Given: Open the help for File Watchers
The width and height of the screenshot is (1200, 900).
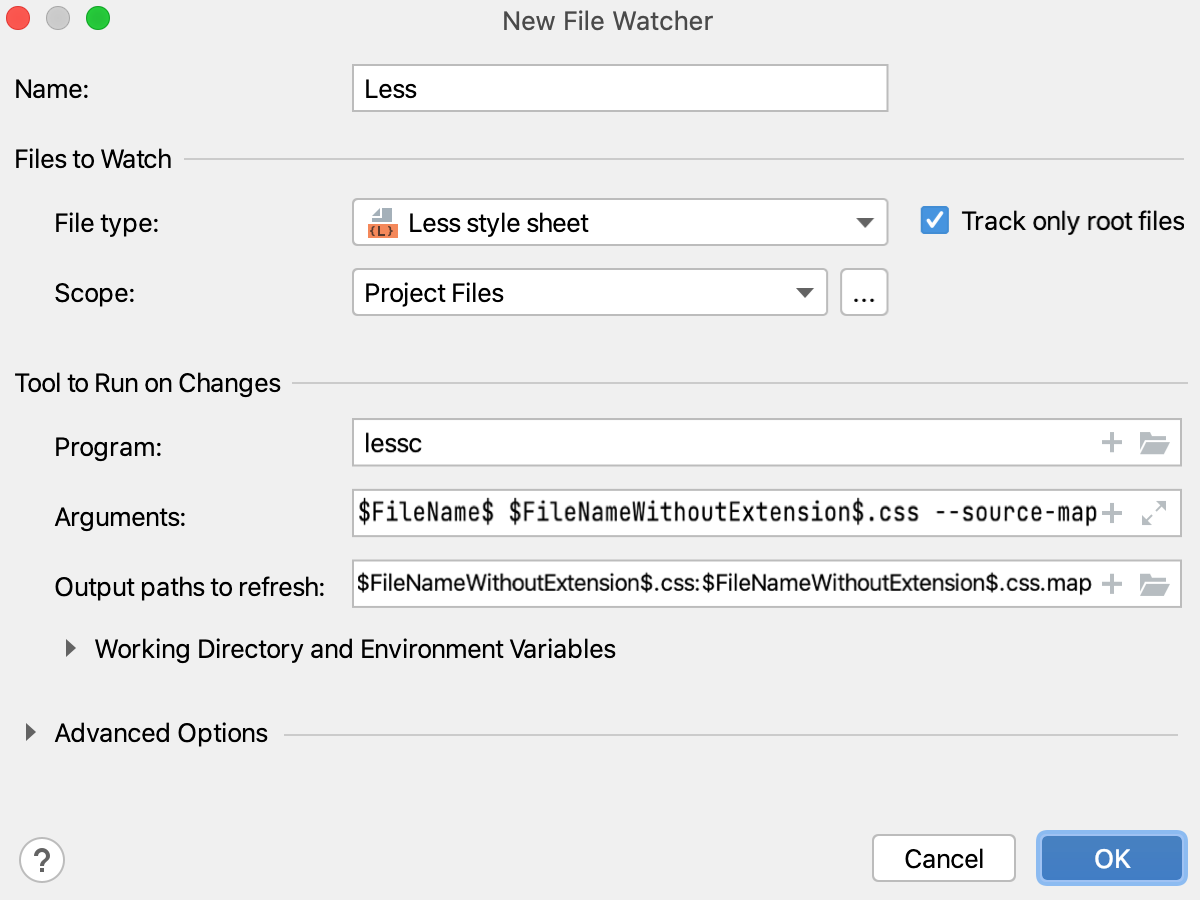Looking at the screenshot, I should pos(42,858).
